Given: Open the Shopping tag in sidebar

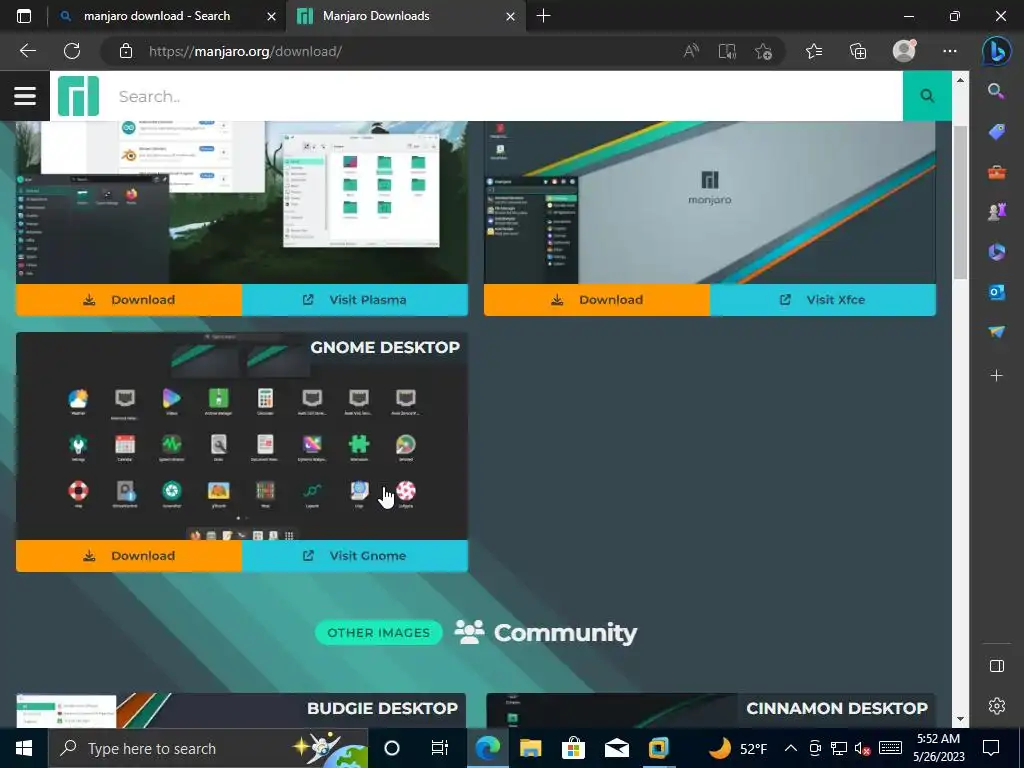Looking at the screenshot, I should (996, 132).
